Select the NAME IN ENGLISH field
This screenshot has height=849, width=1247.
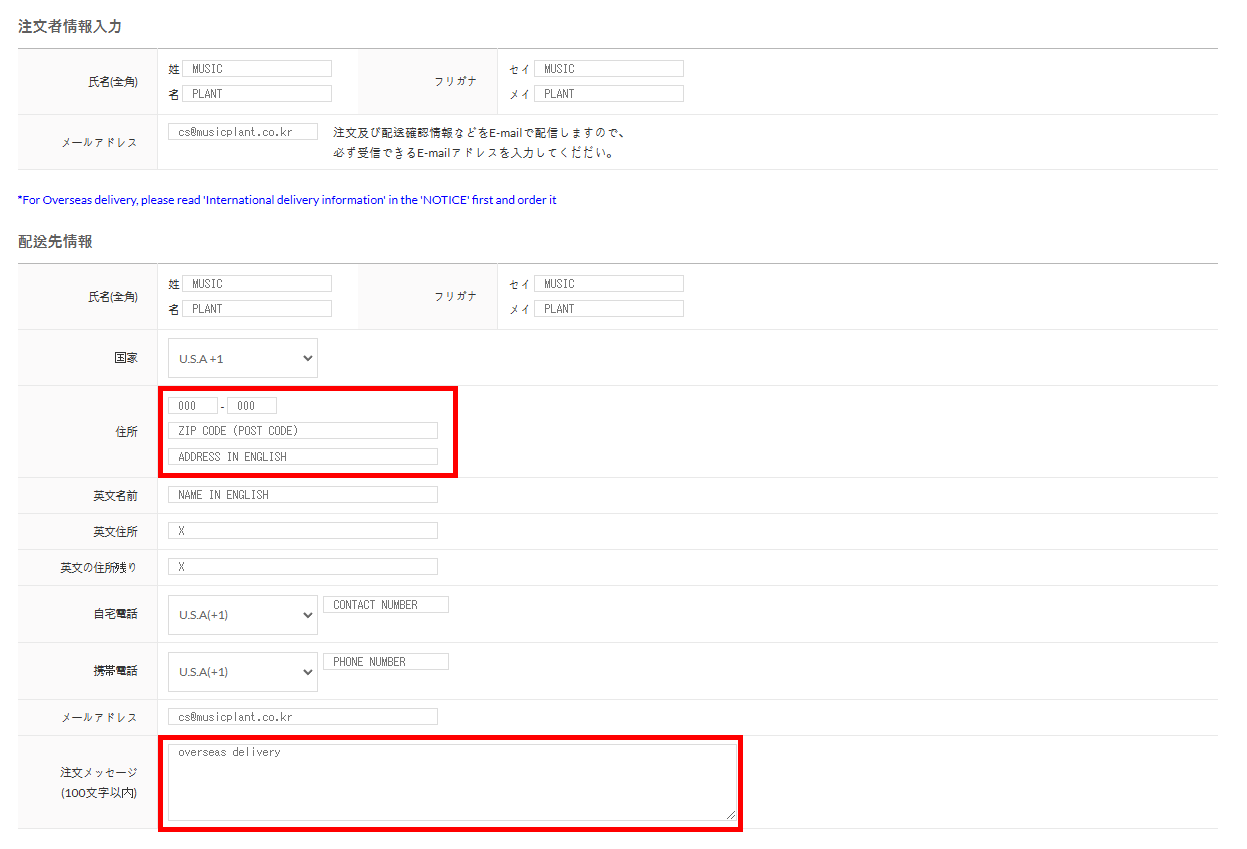pos(303,495)
